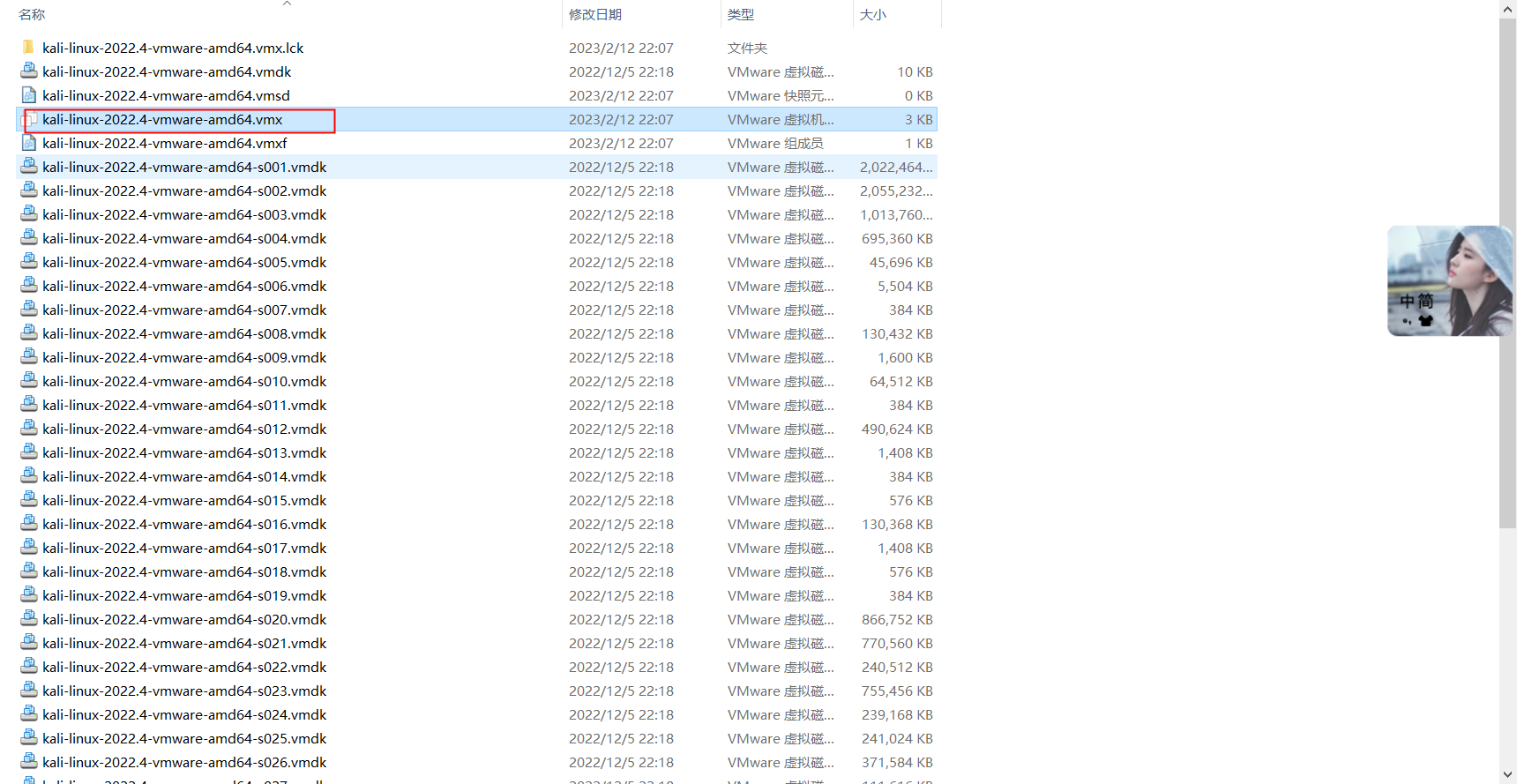Image resolution: width=1517 pixels, height=784 pixels.
Task: Click the vertical scrollbar thumb
Action: click(1507, 273)
